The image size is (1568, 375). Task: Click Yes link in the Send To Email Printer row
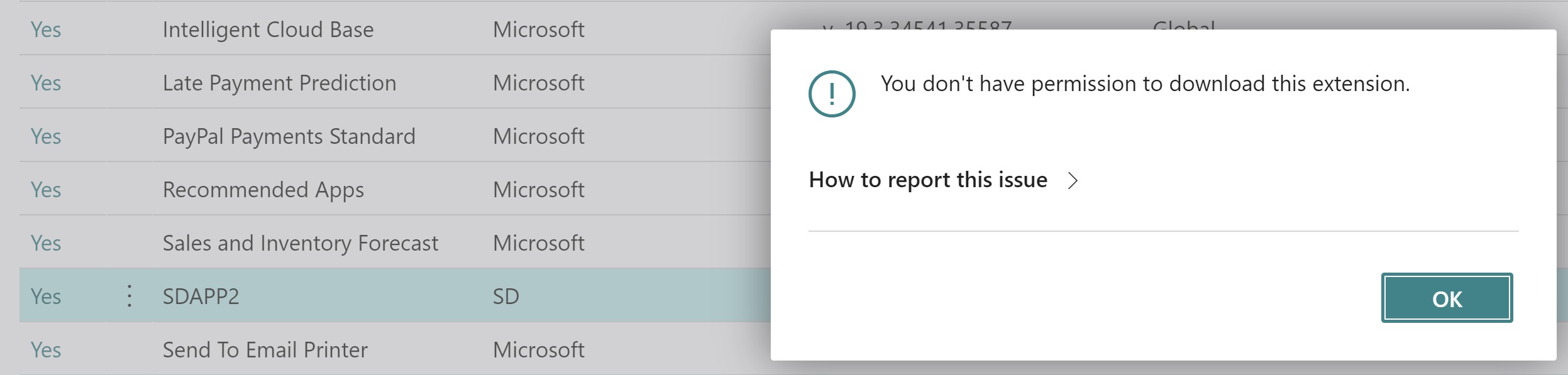tap(46, 350)
